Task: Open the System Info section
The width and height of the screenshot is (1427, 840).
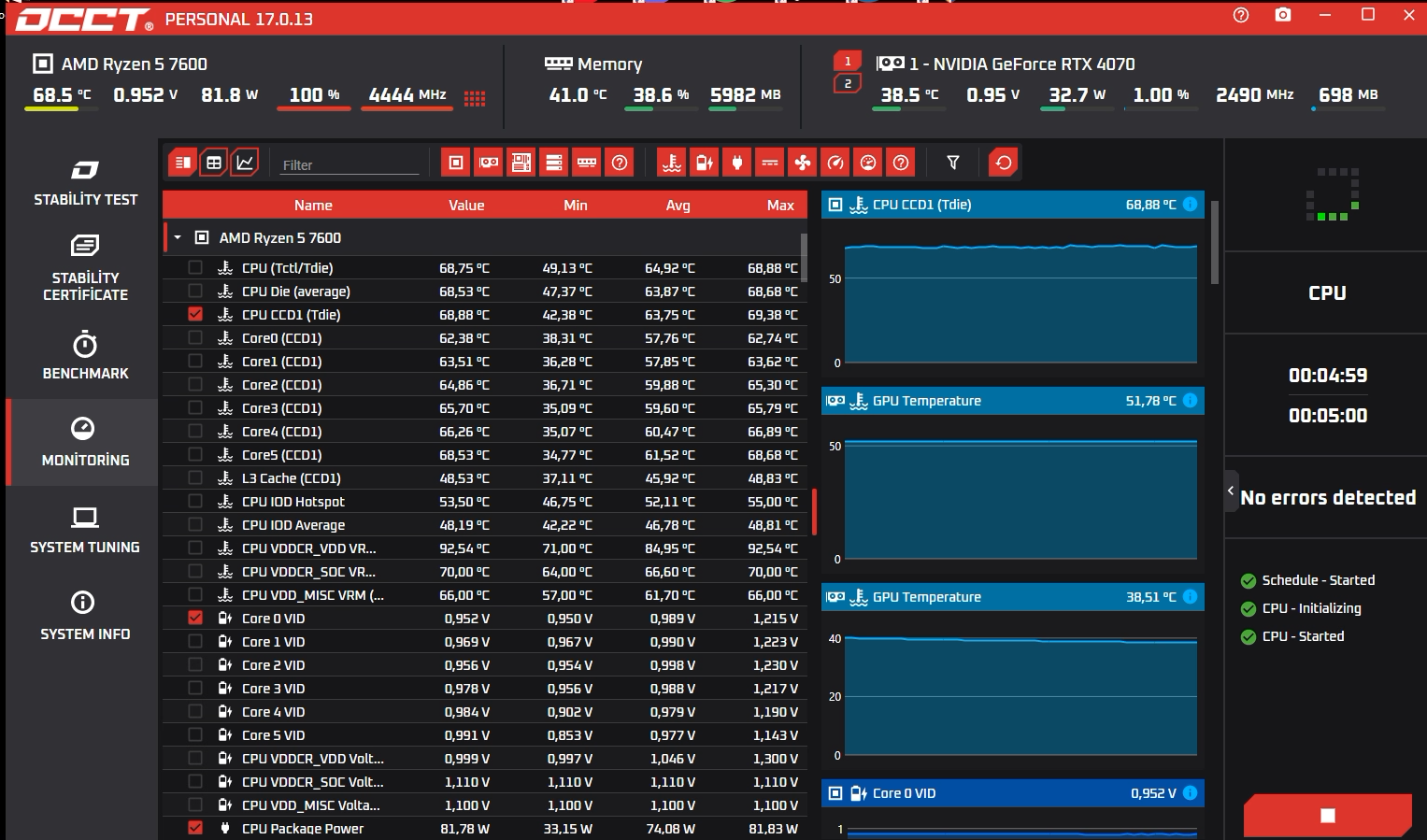Action: (85, 616)
